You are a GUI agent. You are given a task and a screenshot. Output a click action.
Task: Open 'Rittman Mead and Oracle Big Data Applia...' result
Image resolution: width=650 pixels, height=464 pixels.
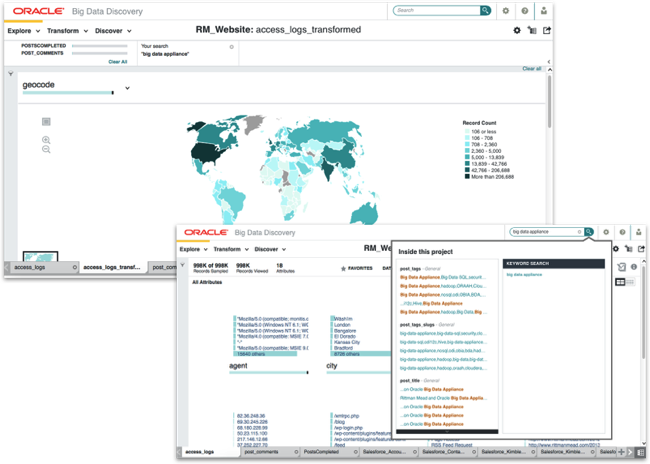coord(443,398)
